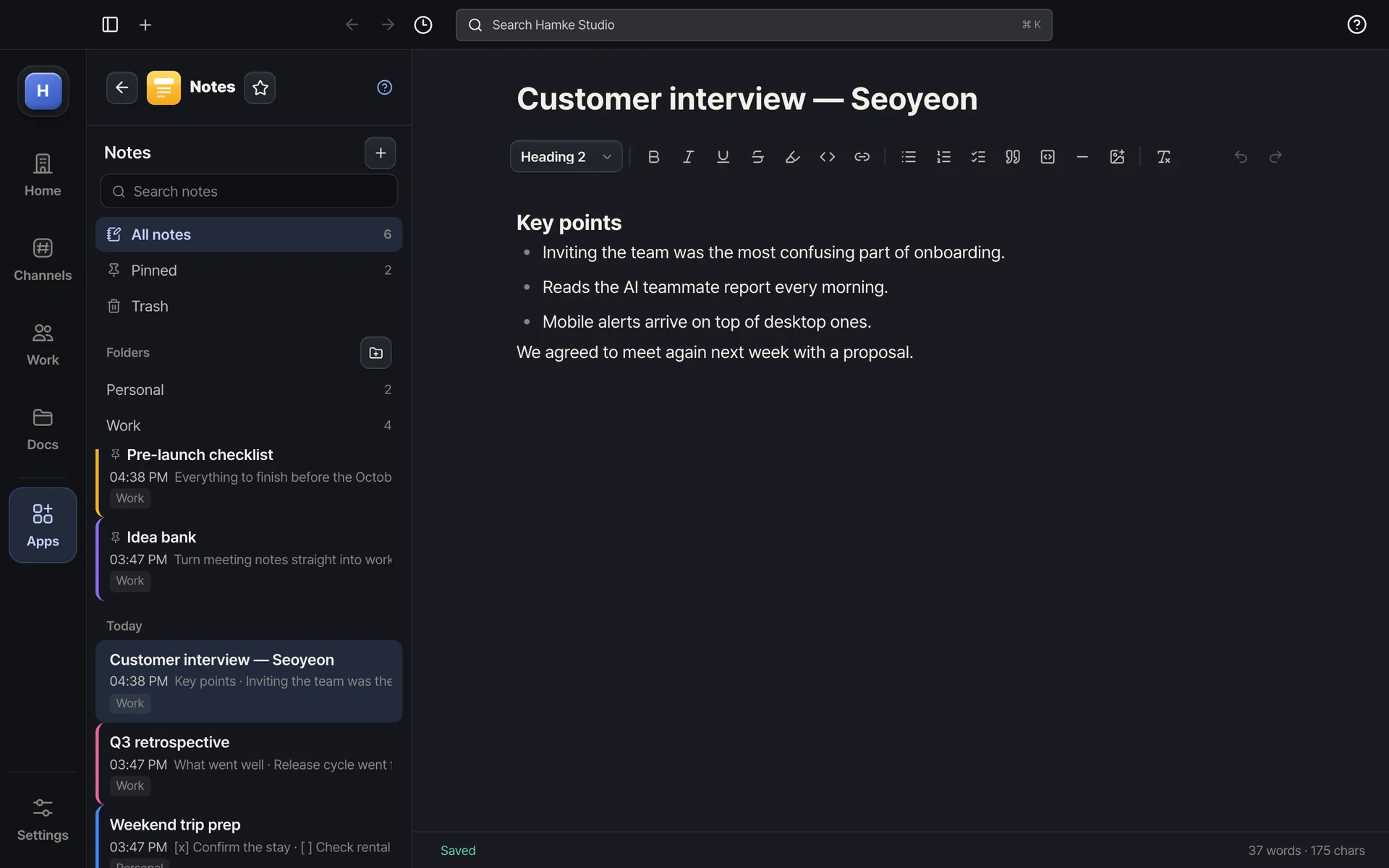Insert a numbered list
This screenshot has height=868, width=1389.
tap(943, 157)
